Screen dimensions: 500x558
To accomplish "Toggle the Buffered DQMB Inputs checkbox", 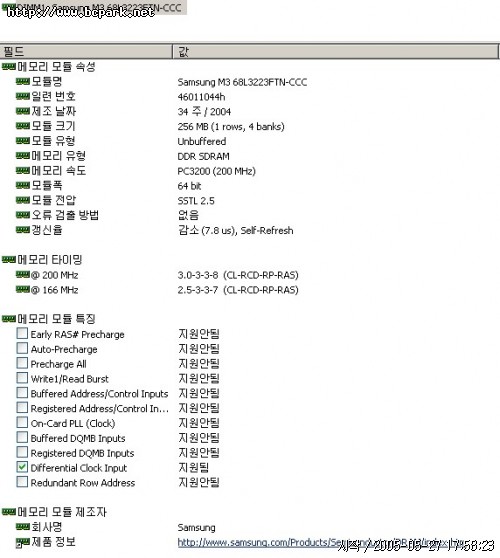I will [x=22, y=437].
